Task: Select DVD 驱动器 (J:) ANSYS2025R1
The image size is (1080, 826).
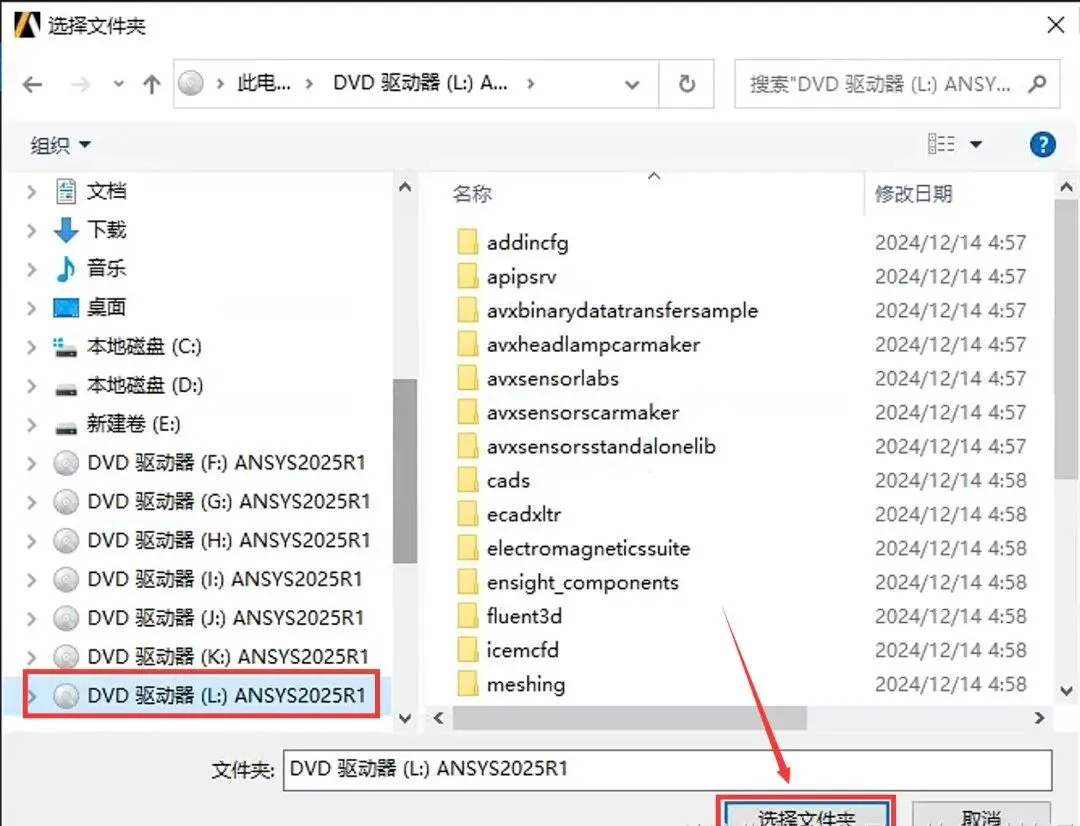Action: point(225,618)
